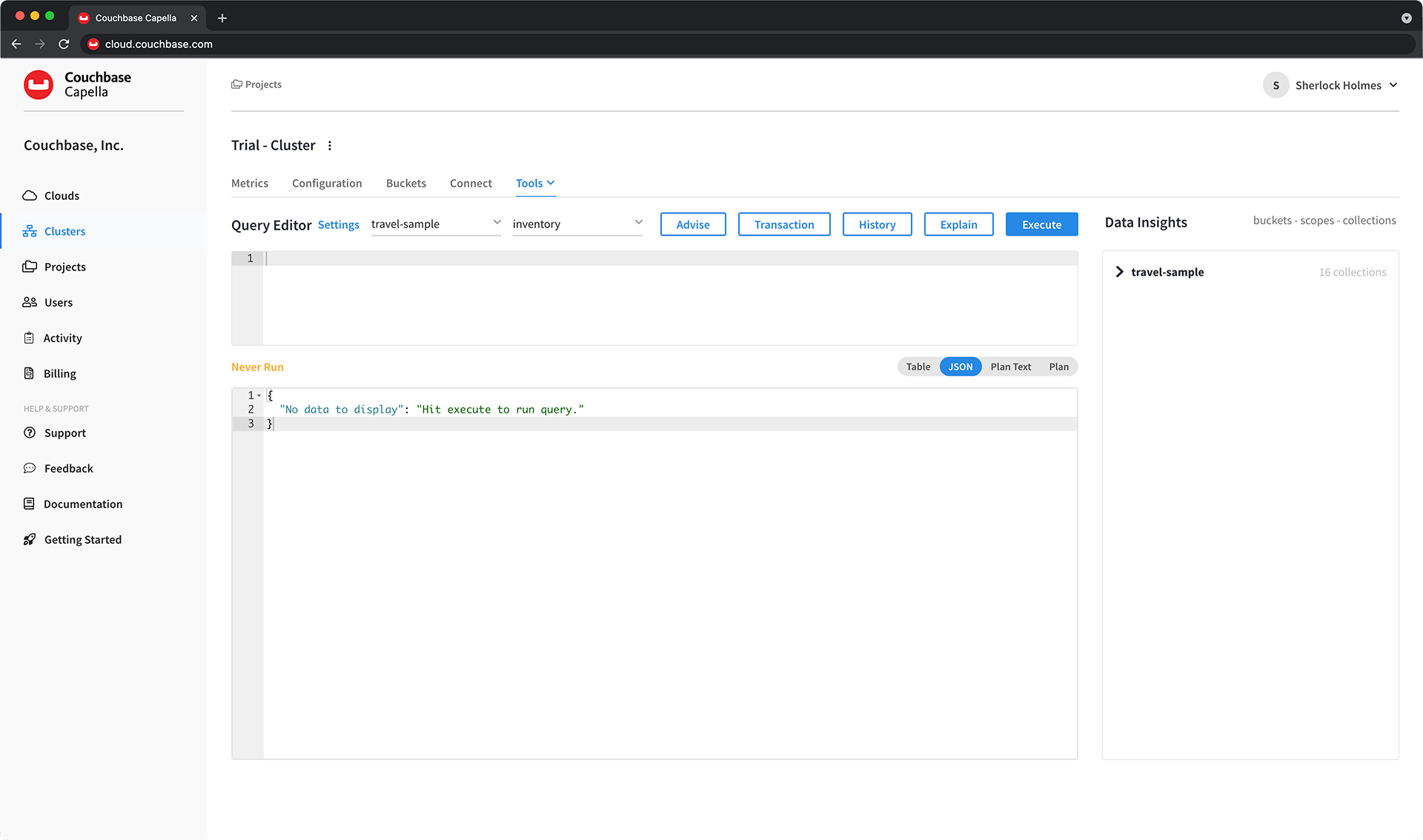
Task: Open the Tools tab menu
Action: 535,183
